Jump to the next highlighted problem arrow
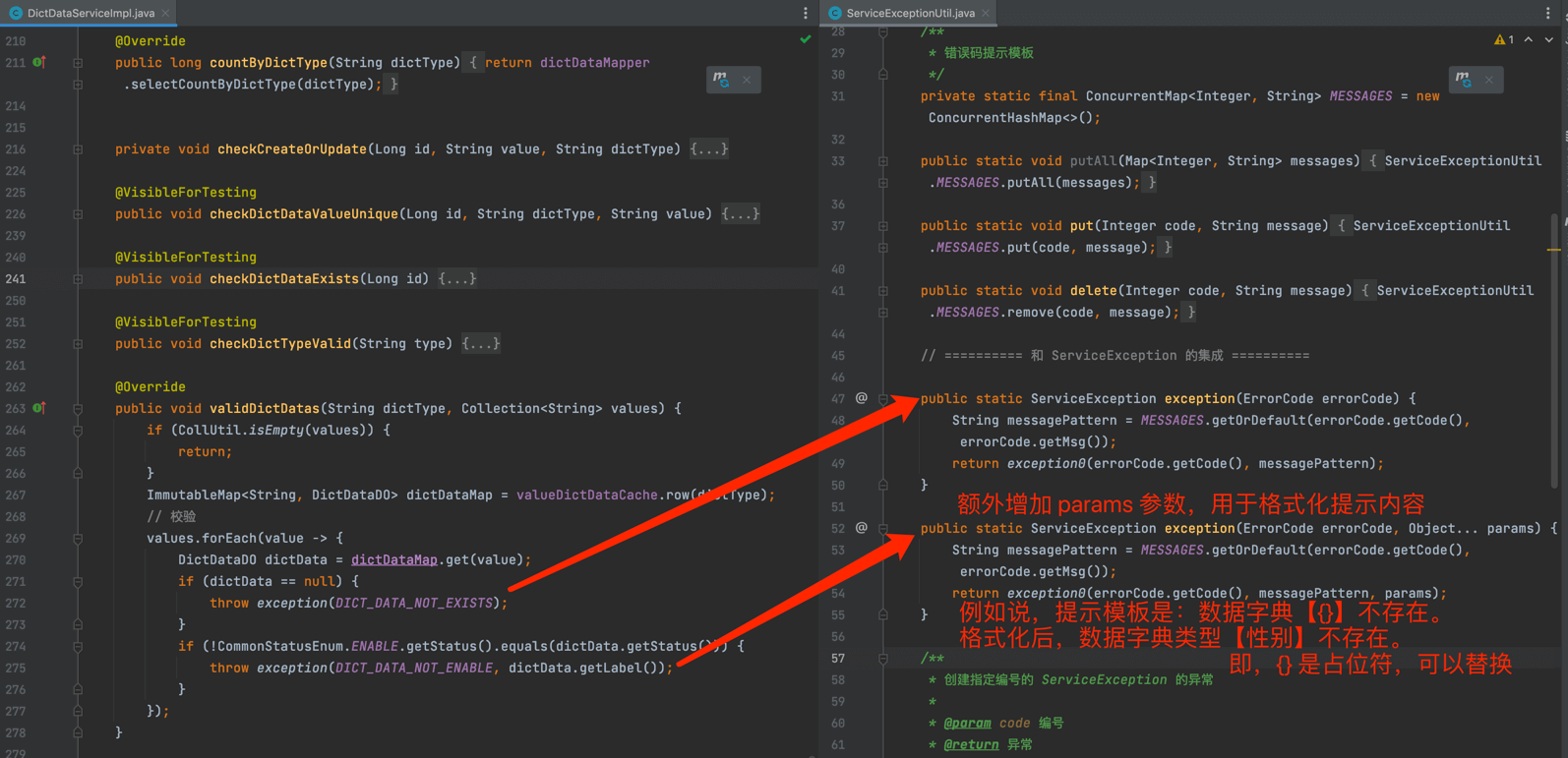This screenshot has height=758, width=1568. point(1549,40)
